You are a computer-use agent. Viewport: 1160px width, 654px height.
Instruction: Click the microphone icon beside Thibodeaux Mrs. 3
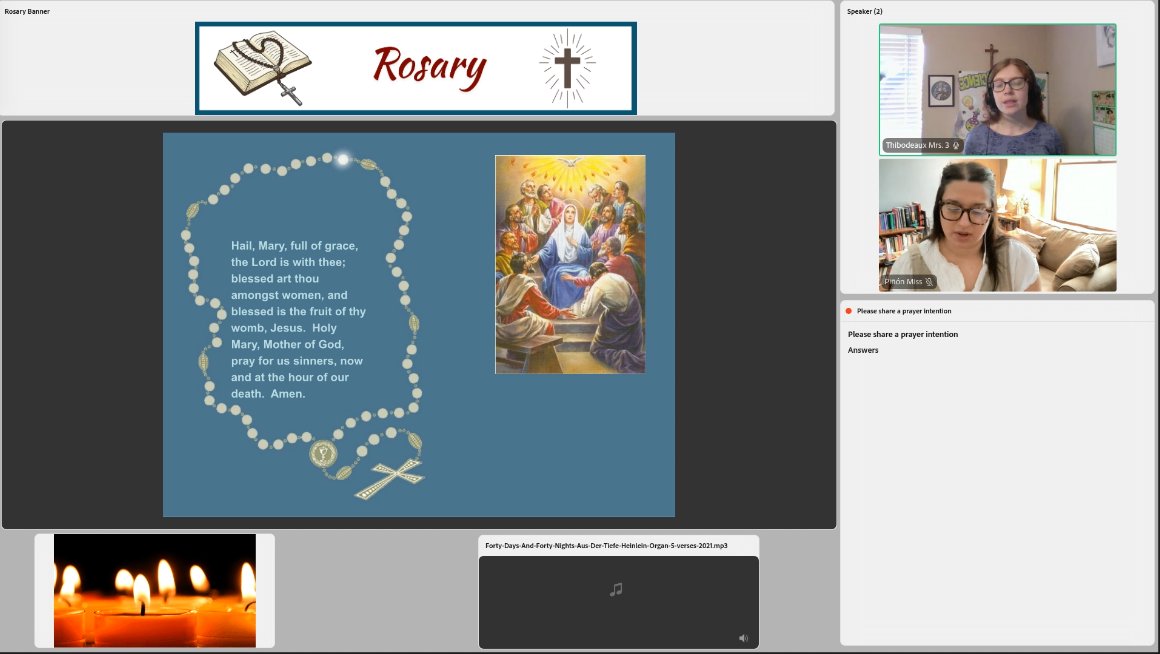(x=956, y=146)
